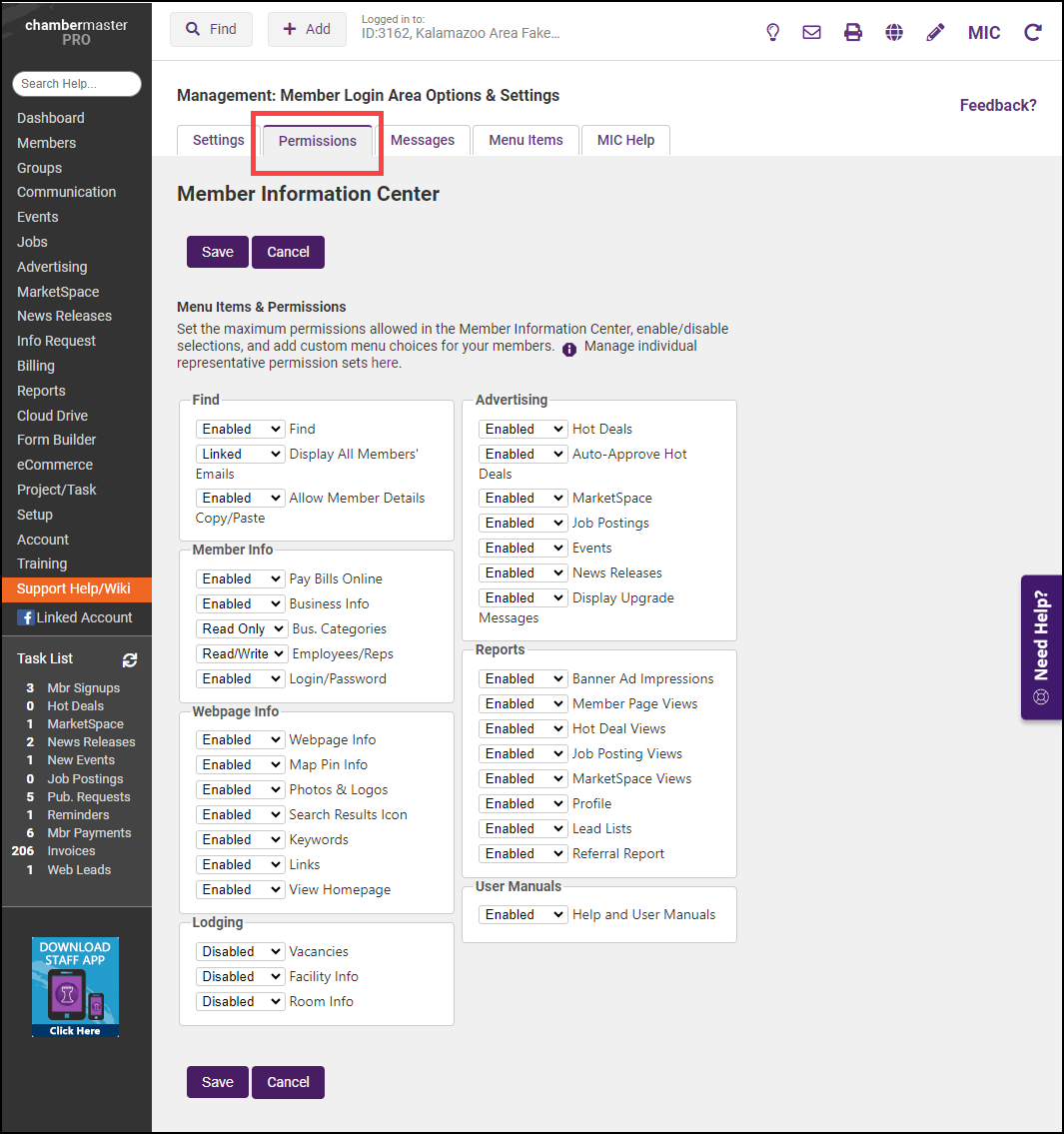
Task: Click the top Save button
Action: click(217, 252)
